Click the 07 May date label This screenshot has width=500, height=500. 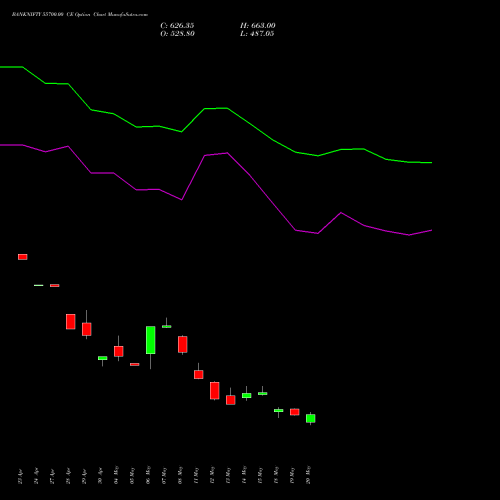tap(164, 475)
